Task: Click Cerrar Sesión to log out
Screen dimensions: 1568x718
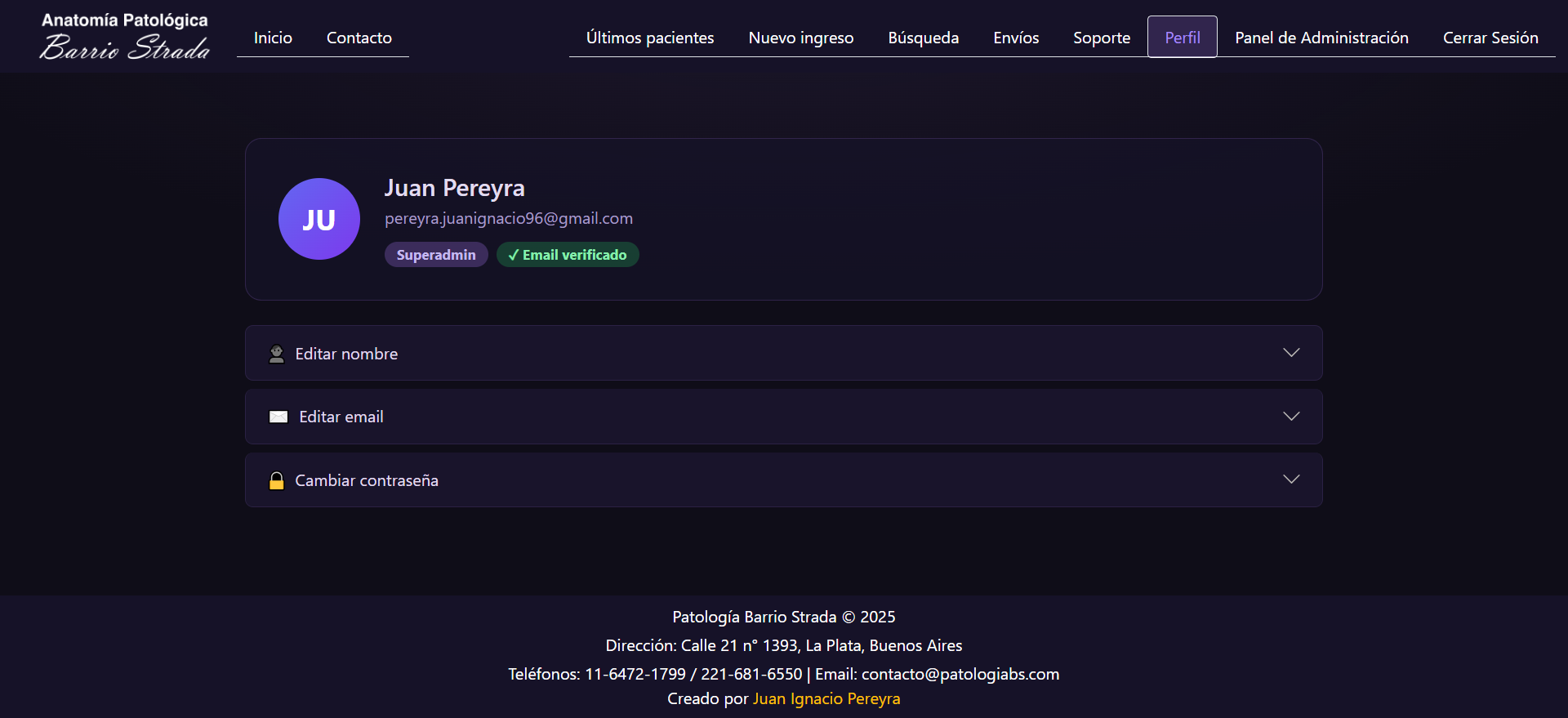Action: 1490,38
